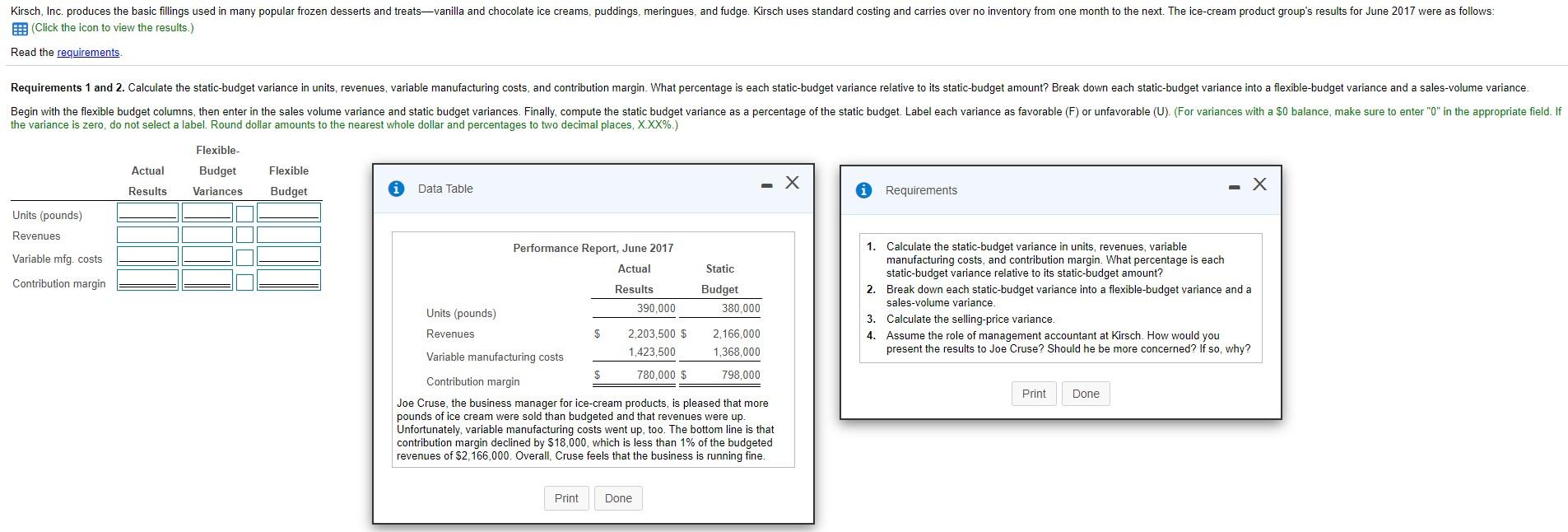
Task: Click the data table grid icon
Action: [x=19, y=28]
